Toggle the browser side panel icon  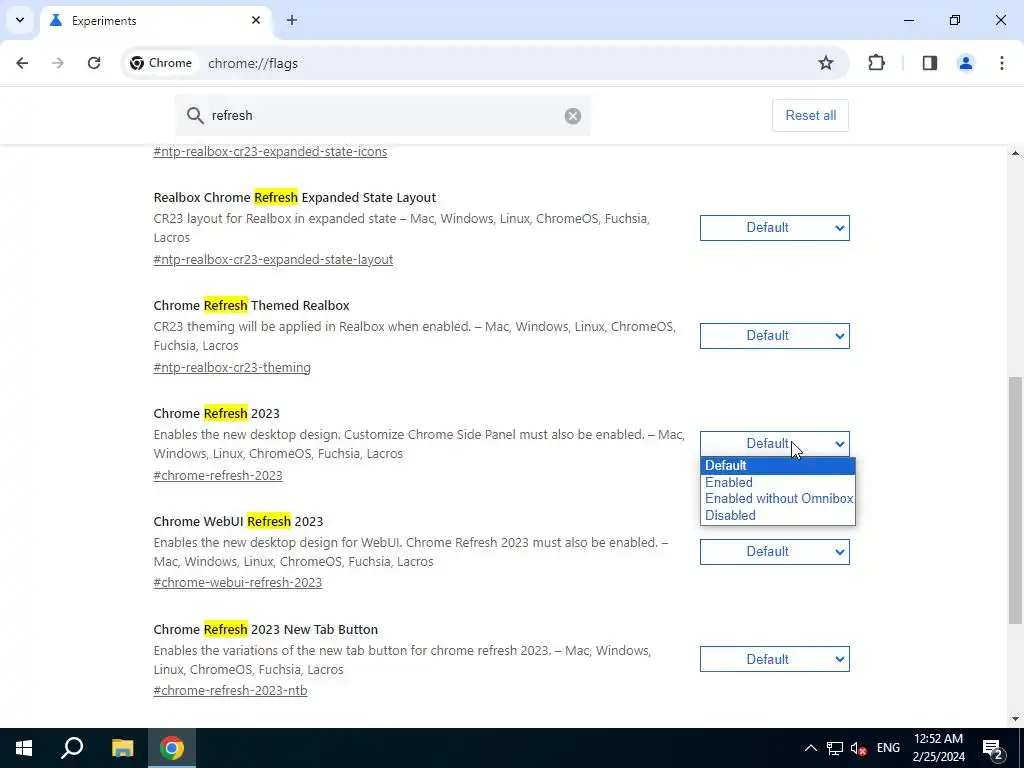[929, 63]
